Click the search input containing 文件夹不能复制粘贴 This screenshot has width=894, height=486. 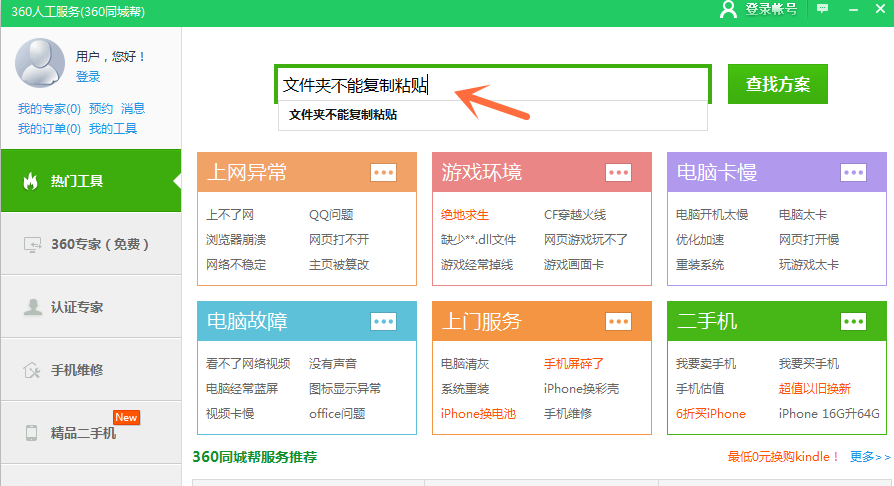tap(493, 84)
